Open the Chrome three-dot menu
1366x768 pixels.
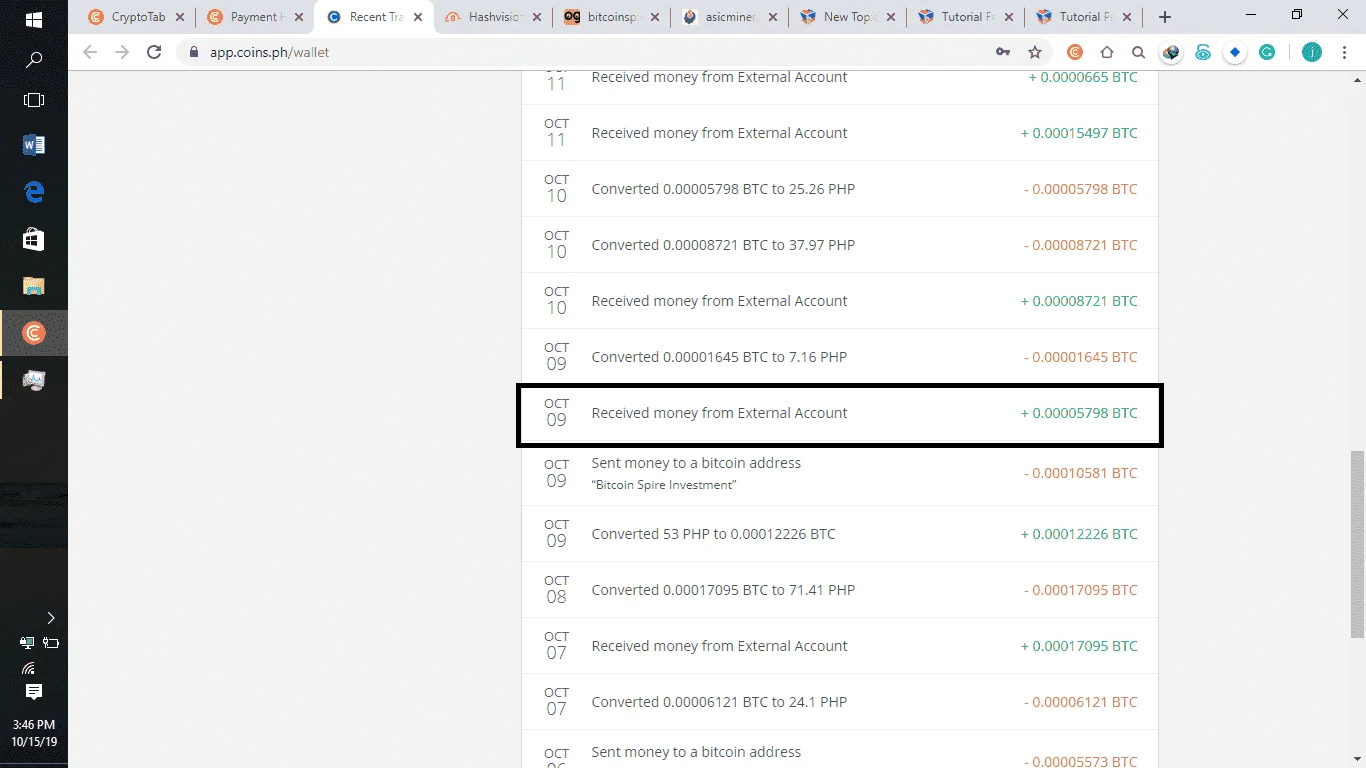tap(1343, 52)
